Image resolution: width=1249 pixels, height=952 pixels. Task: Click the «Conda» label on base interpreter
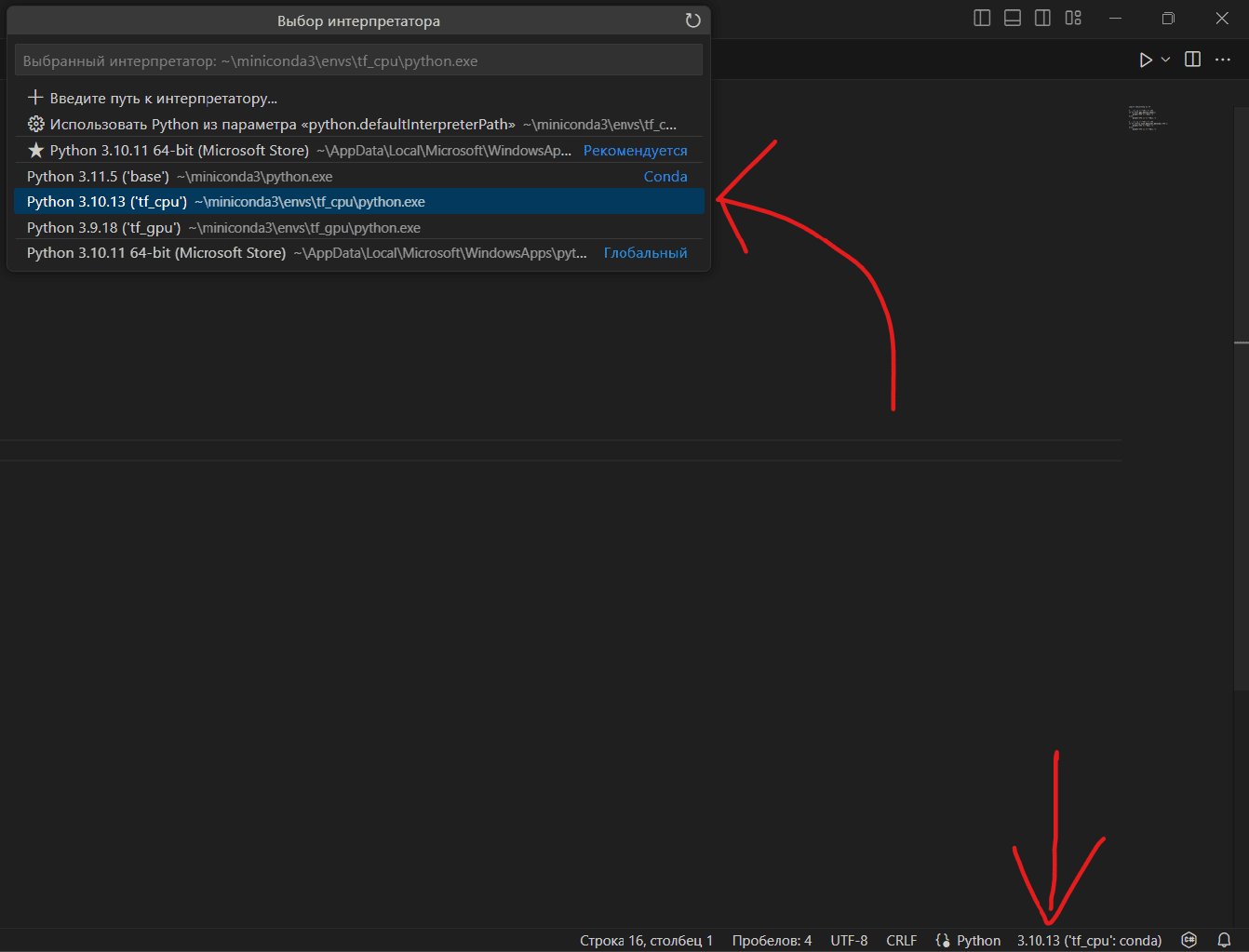pos(665,177)
